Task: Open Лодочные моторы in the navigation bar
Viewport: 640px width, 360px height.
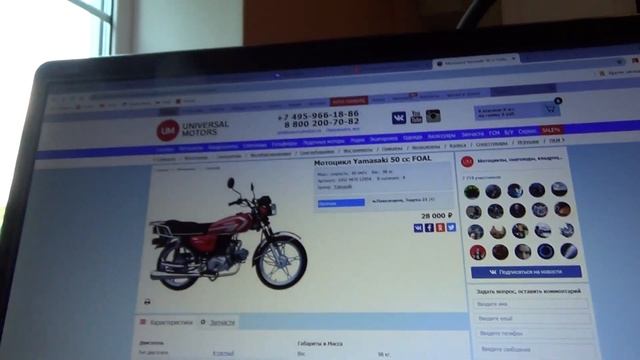Action: 324,142
